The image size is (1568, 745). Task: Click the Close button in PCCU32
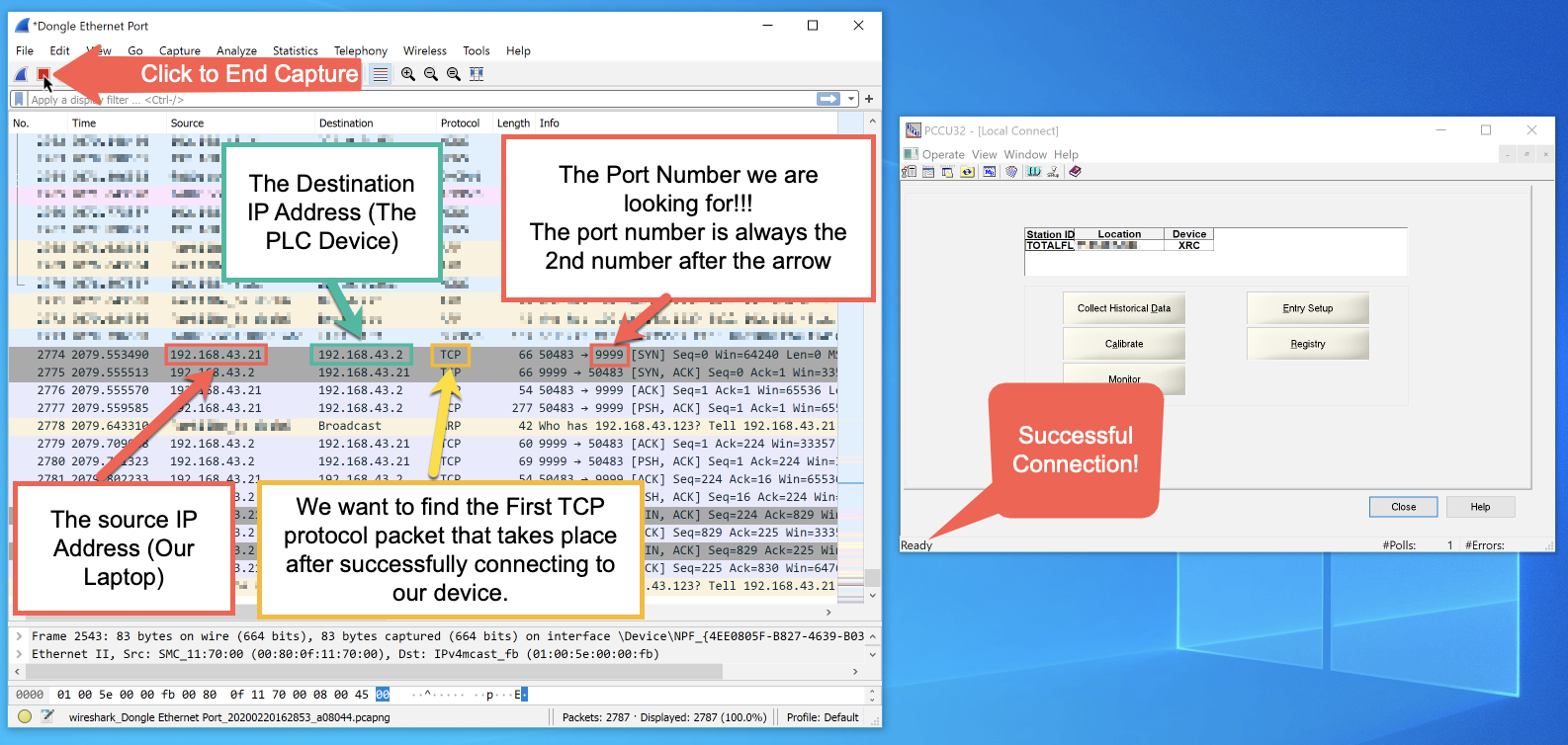(1404, 507)
